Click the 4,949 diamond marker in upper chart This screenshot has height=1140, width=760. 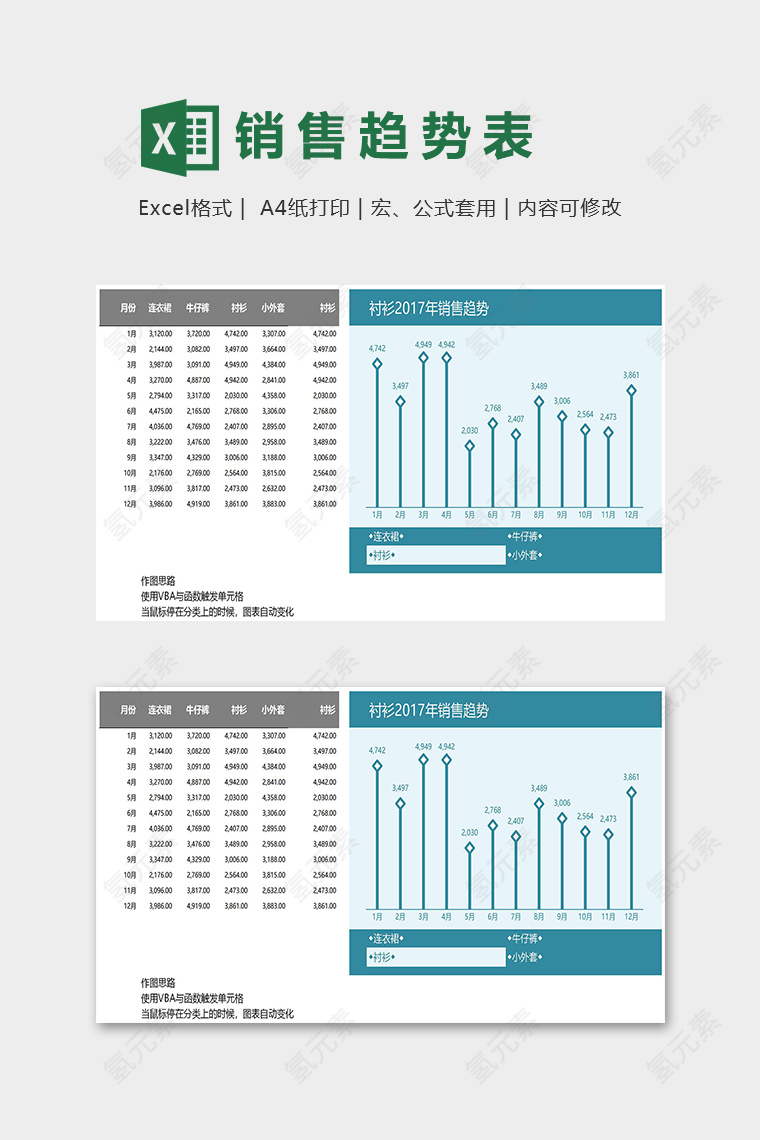pyautogui.click(x=423, y=357)
